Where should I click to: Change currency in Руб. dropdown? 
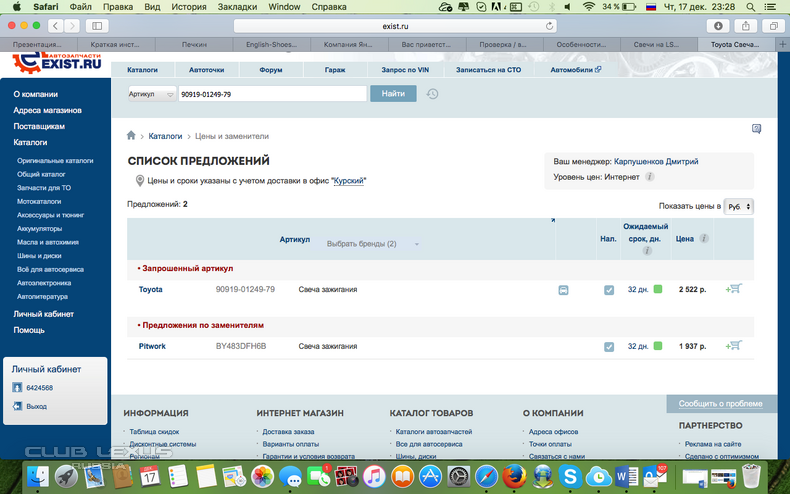739,206
